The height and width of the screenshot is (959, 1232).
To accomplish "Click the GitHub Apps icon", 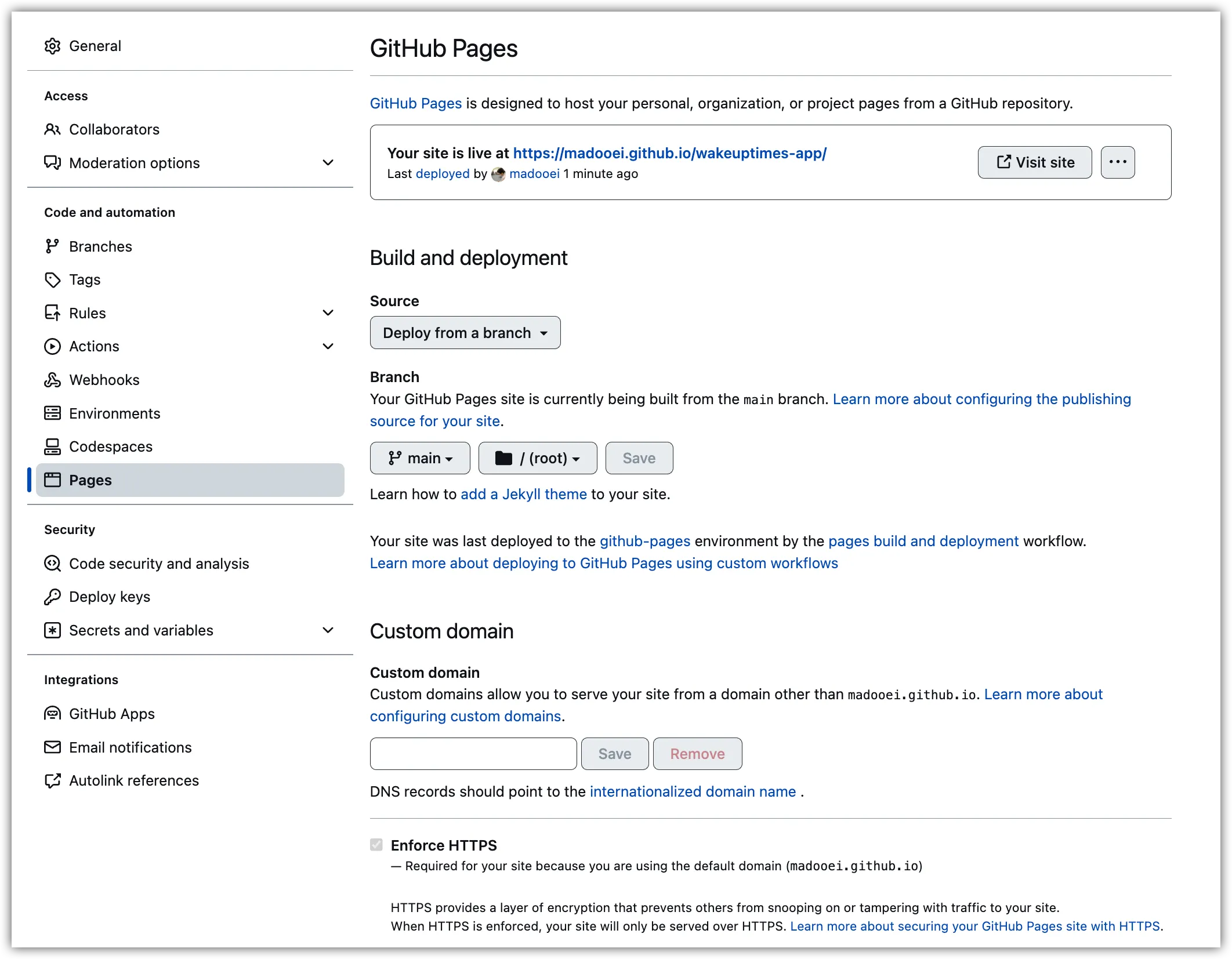I will [53, 714].
